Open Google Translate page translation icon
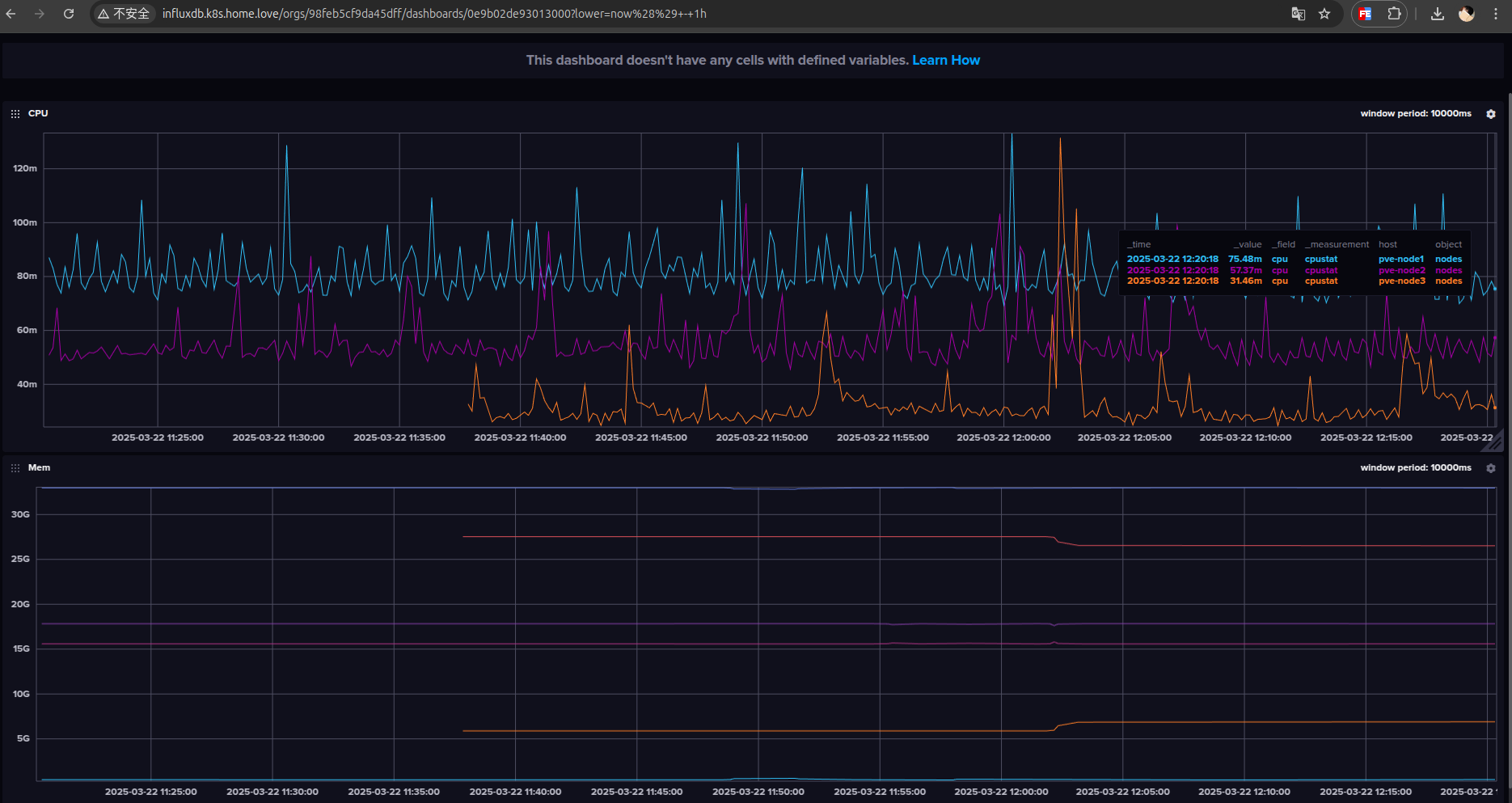1512x803 pixels. (x=1298, y=14)
